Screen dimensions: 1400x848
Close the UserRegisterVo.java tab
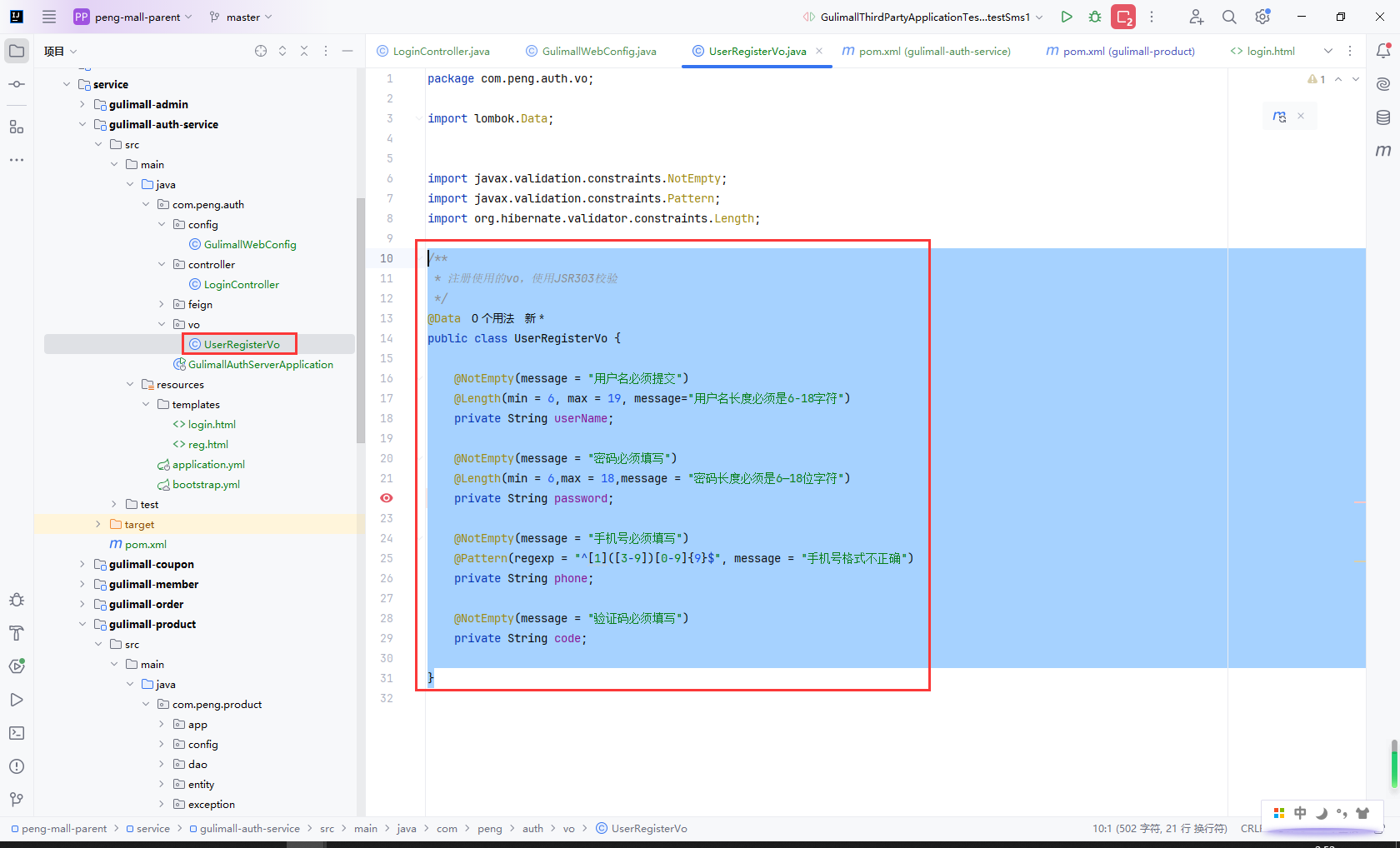point(819,51)
